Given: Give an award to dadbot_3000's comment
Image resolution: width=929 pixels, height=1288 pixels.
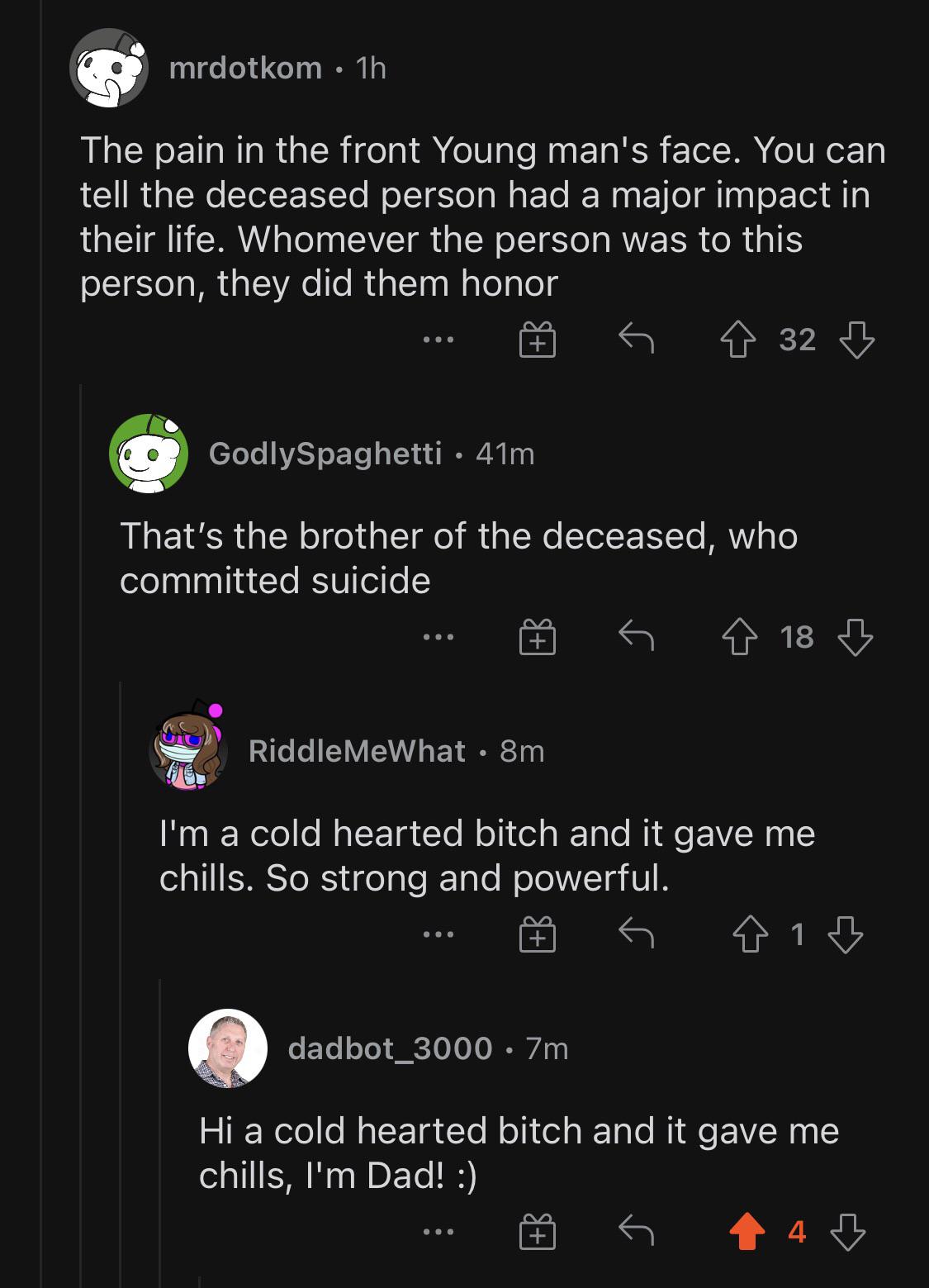Looking at the screenshot, I should point(537,1233).
